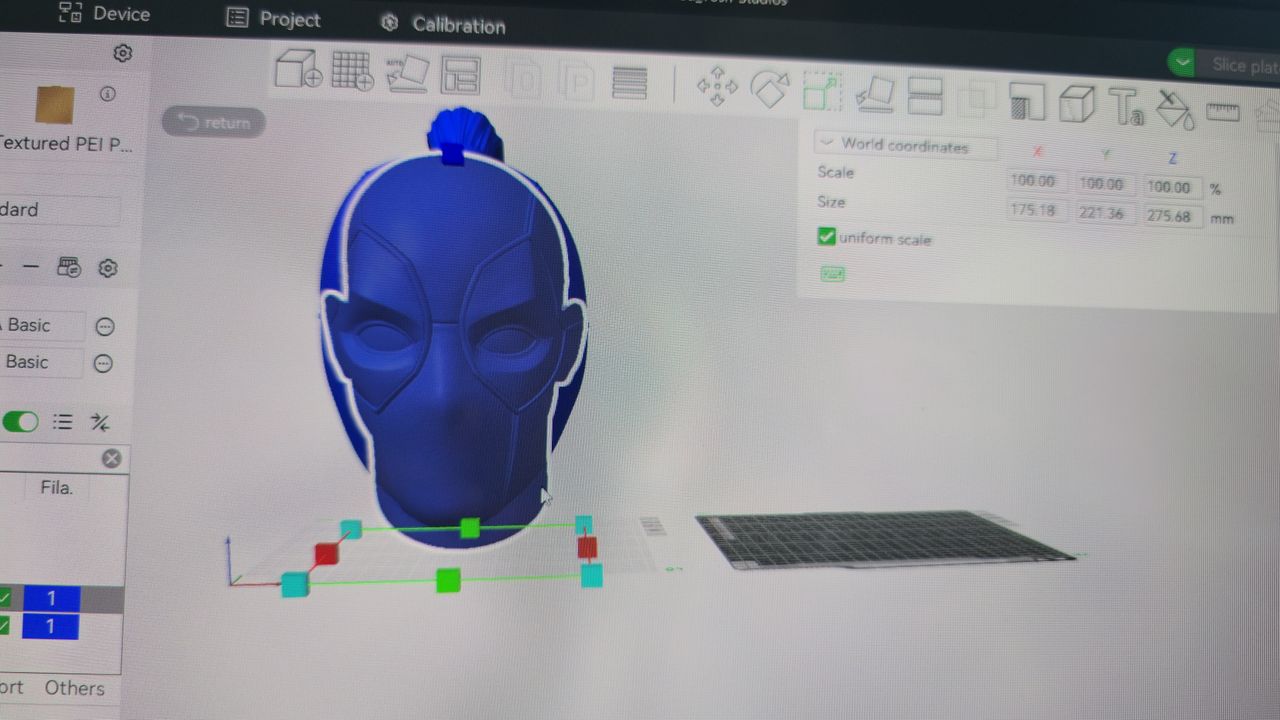Open the Textured PEI plate dropdown
This screenshot has height=720, width=1280.
tap(66, 144)
